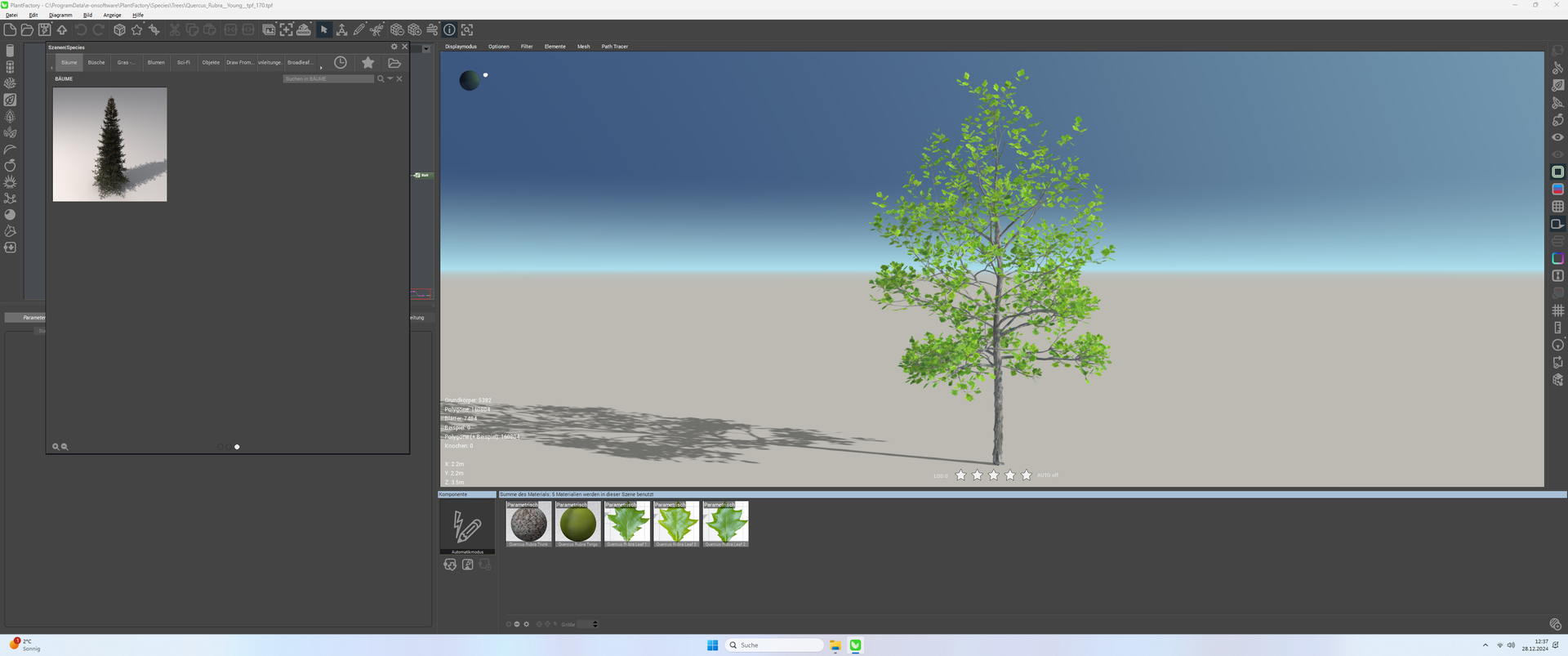Switch to the Sci-Fi tab
The image size is (1568, 656).
[x=184, y=63]
